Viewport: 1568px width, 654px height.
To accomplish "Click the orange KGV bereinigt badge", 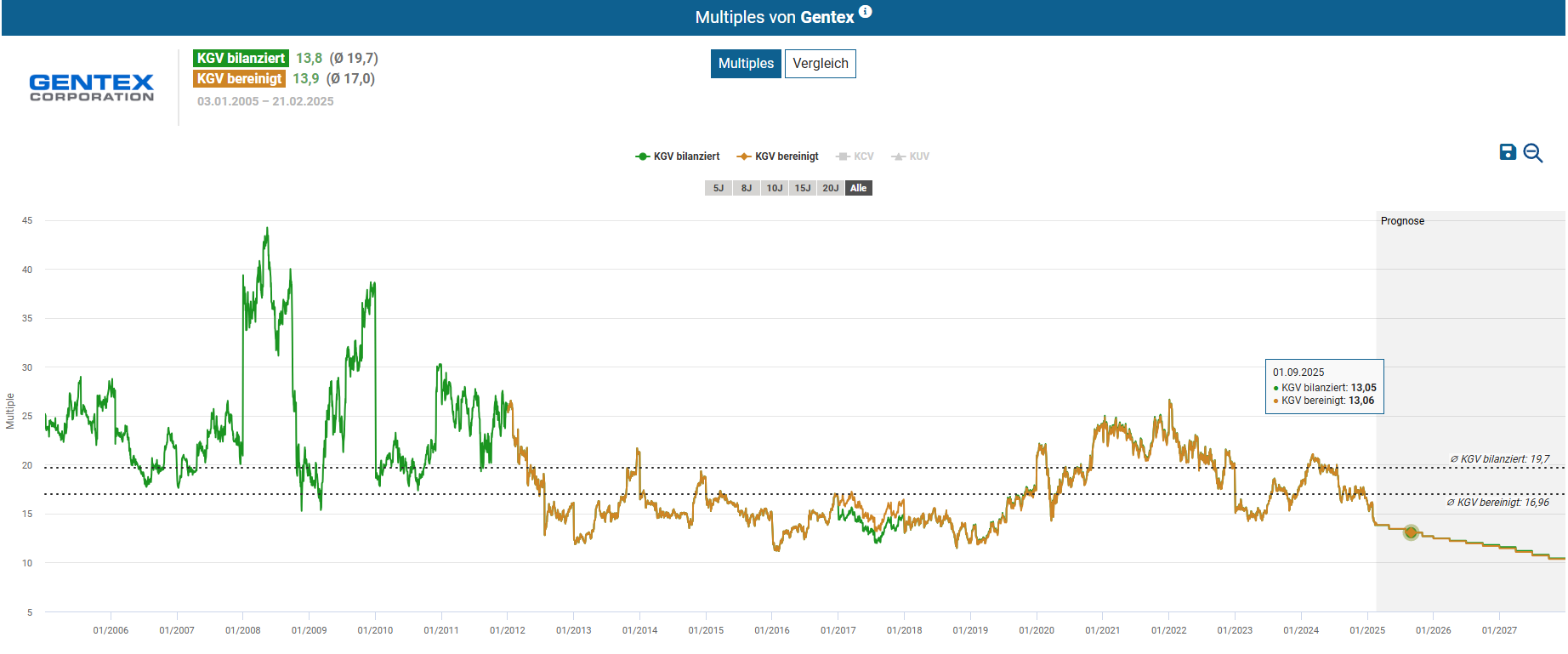I will pos(239,78).
